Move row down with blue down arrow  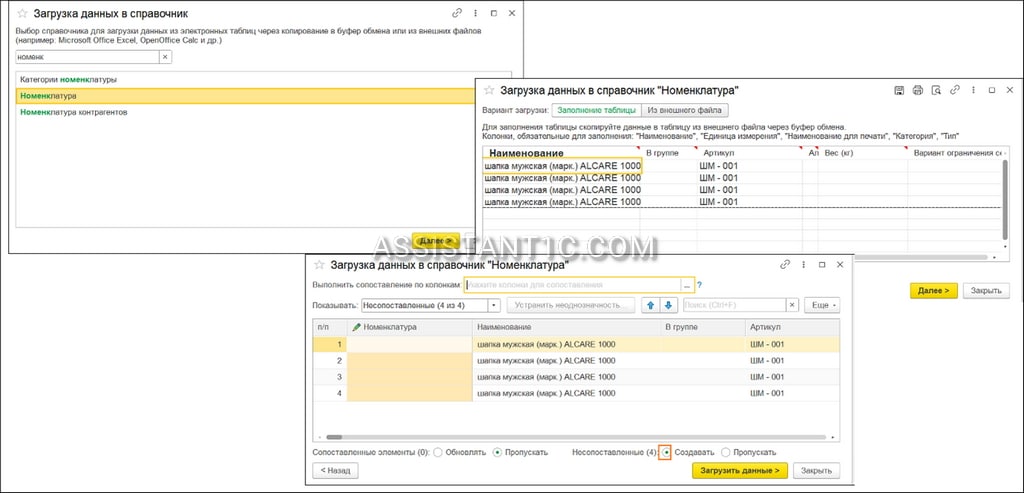[668, 306]
